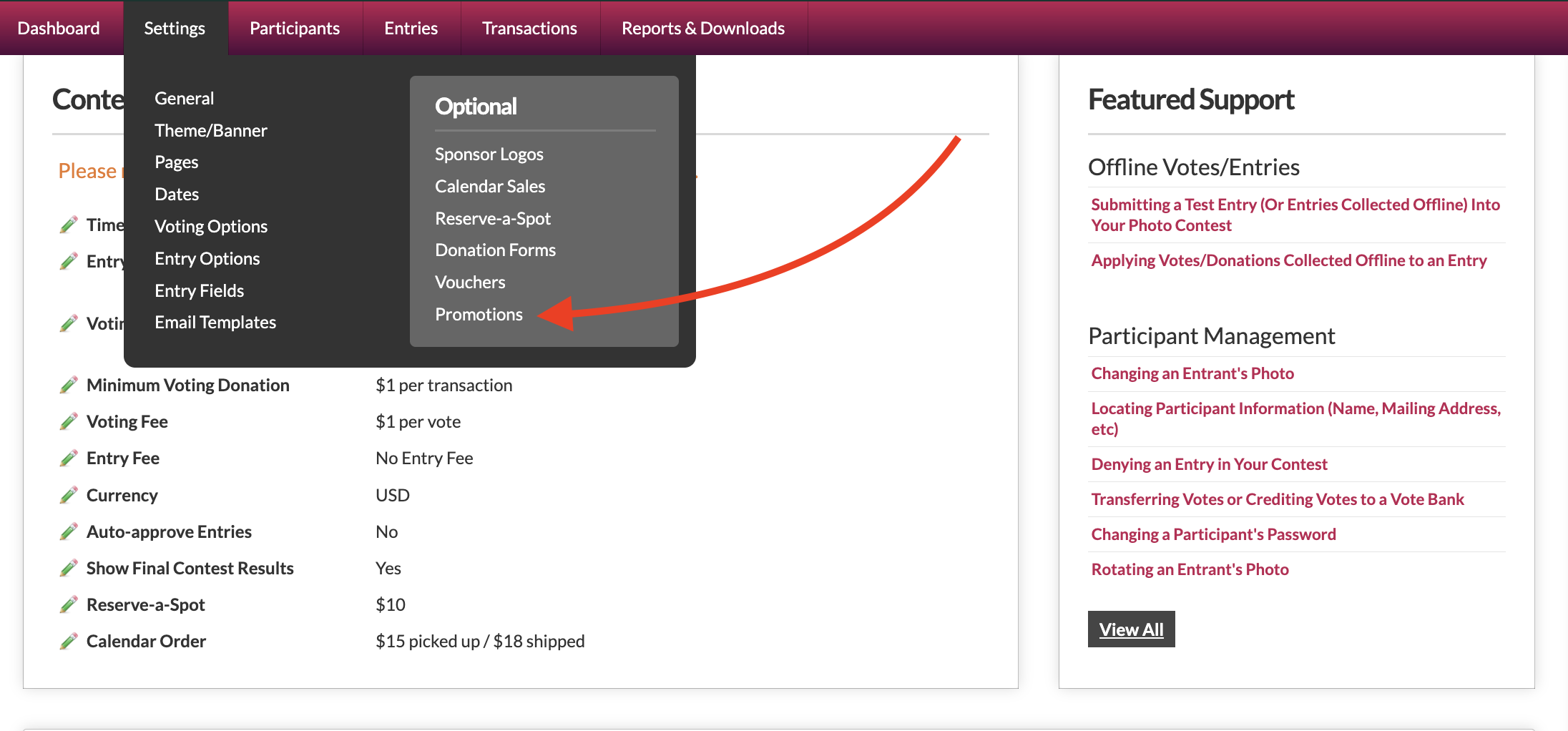Click the Currency edit pencil icon
The image size is (1568, 731).
tap(69, 496)
